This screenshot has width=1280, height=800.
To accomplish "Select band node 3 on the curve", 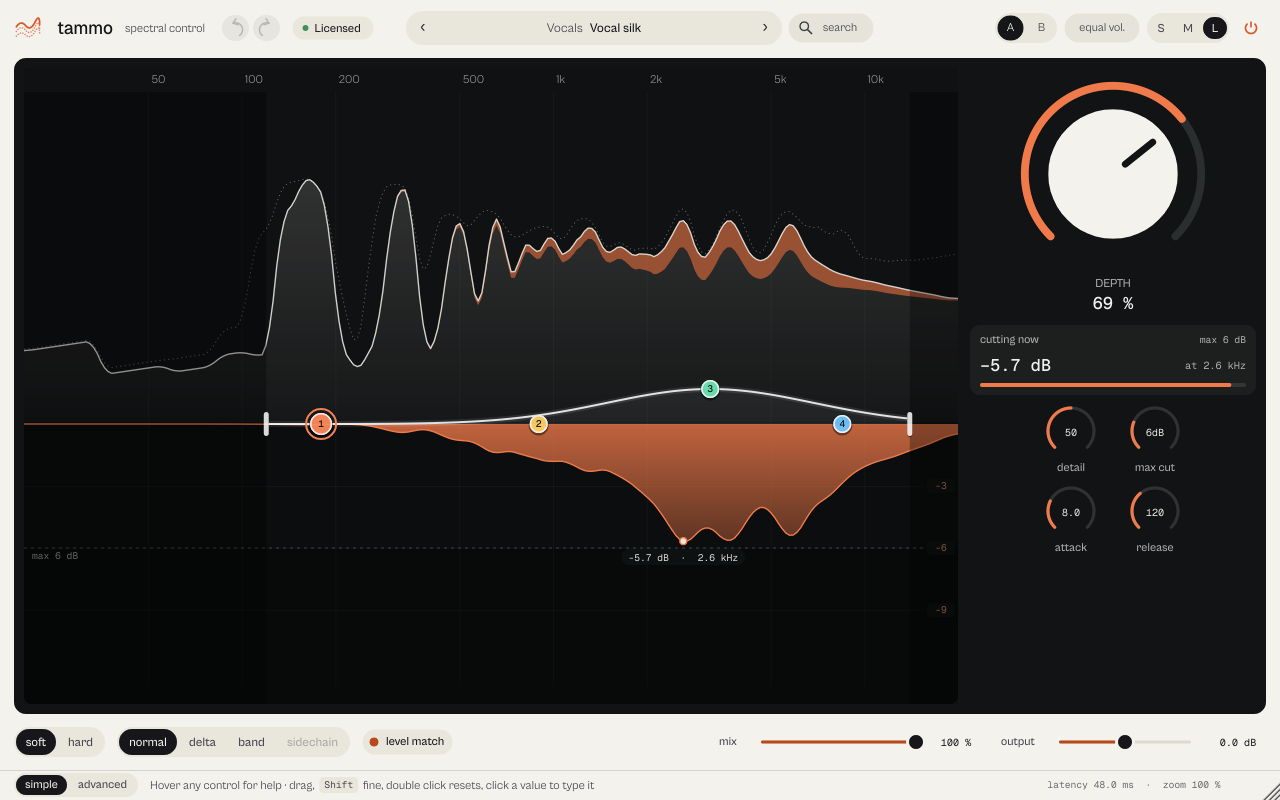I will tap(710, 389).
